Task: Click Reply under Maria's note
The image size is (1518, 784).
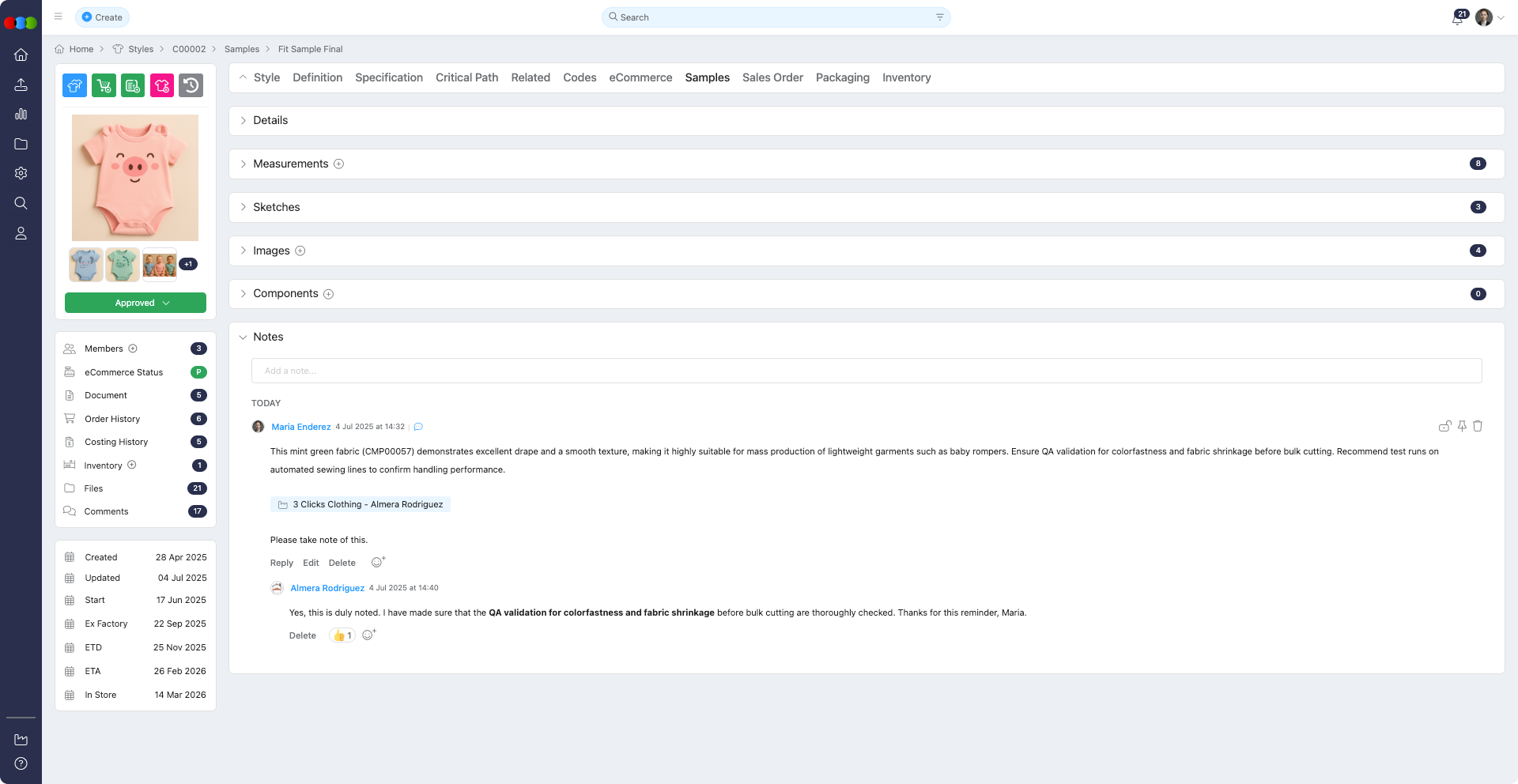Action: pyautogui.click(x=281, y=563)
